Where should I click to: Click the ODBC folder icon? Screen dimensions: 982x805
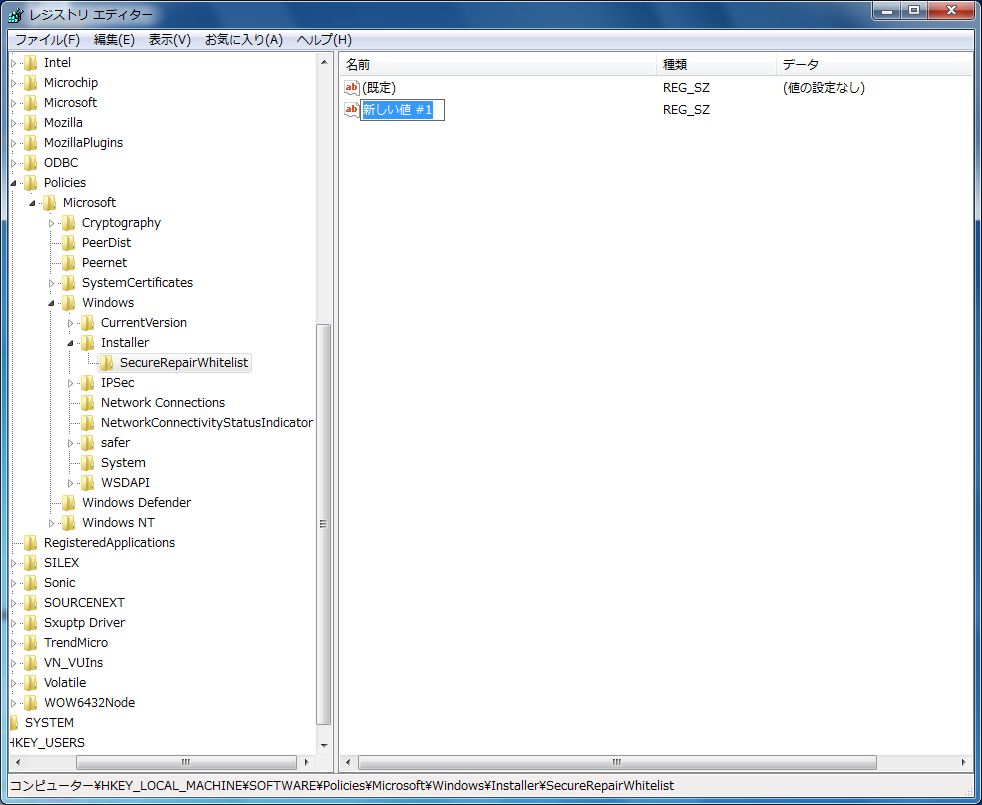31,163
